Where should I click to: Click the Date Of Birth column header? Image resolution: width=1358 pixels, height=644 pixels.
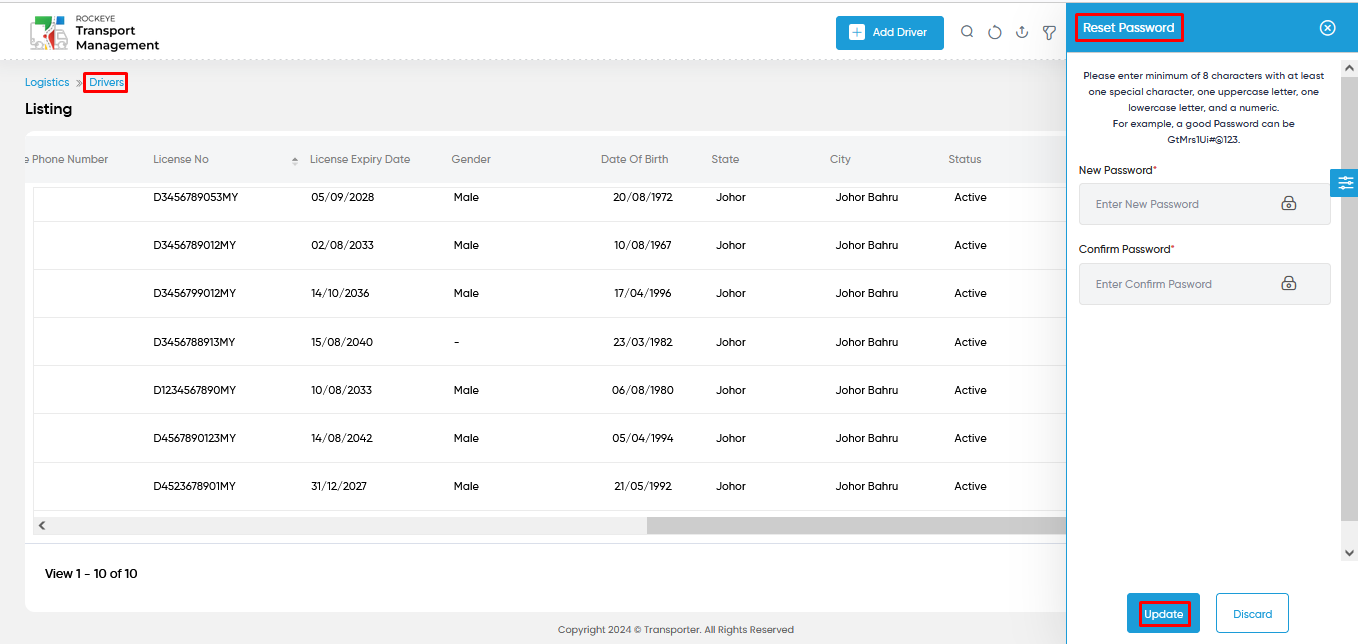634,160
